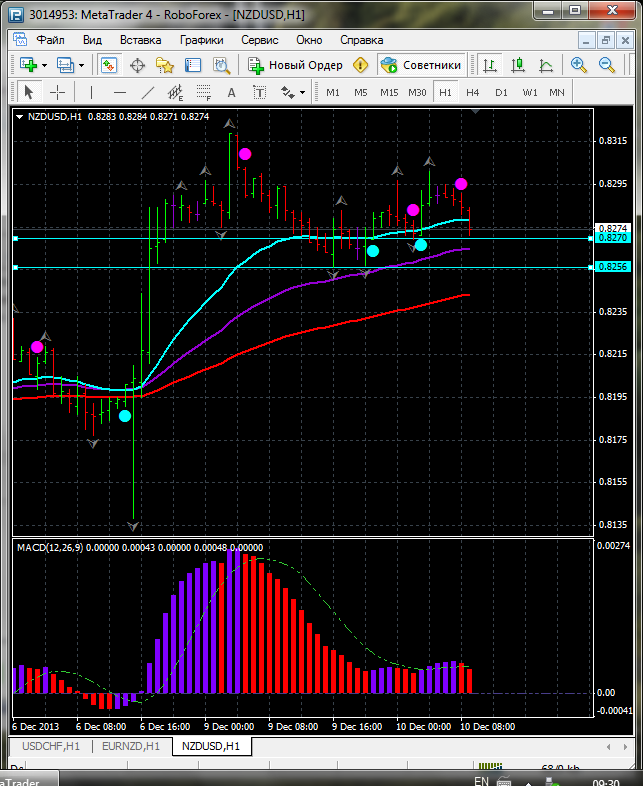Expand the arrows objects dropdown
643x786 pixels.
coord(303,92)
